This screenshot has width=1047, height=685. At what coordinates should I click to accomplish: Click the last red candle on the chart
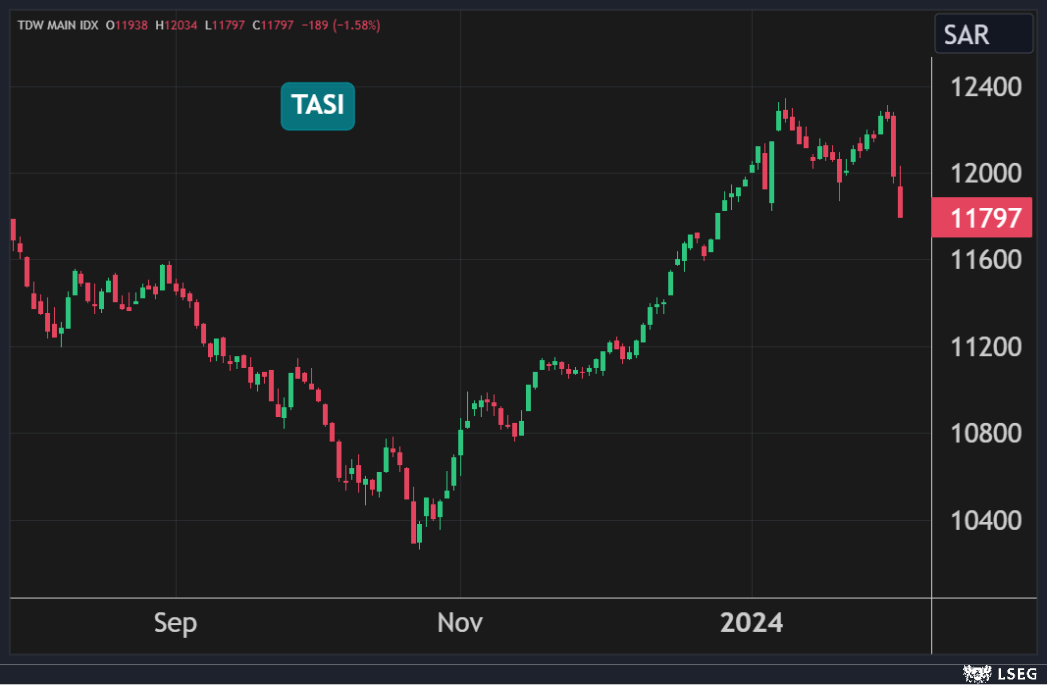(901, 201)
